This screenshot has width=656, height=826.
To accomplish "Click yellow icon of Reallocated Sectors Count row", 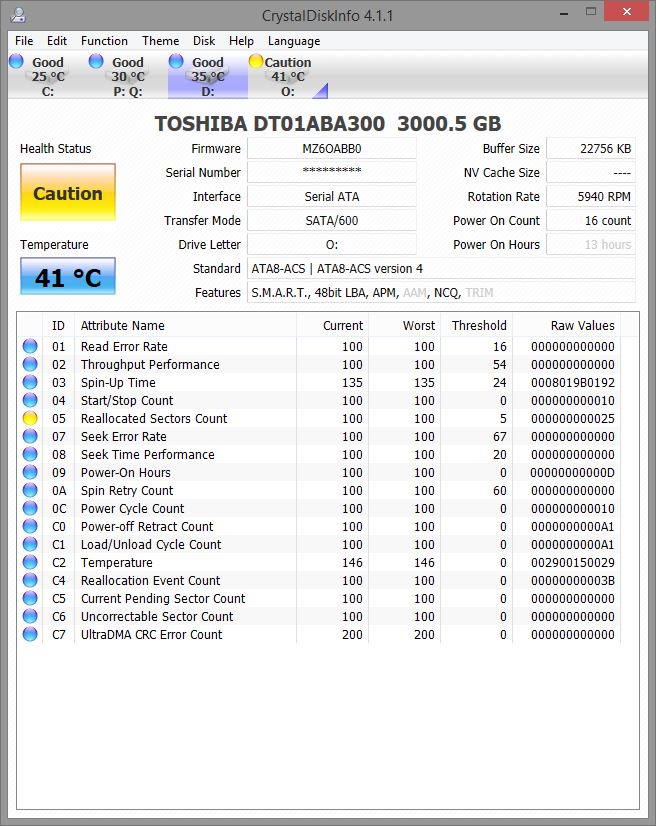I will click(x=30, y=418).
